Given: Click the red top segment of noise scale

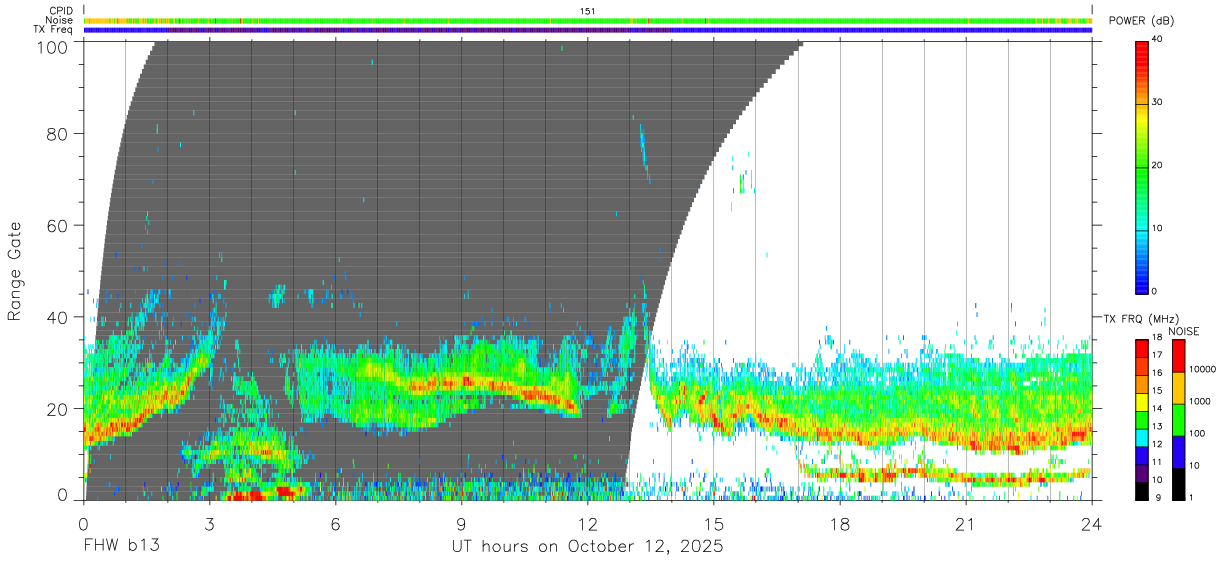Looking at the screenshot, I should (x=1177, y=356).
